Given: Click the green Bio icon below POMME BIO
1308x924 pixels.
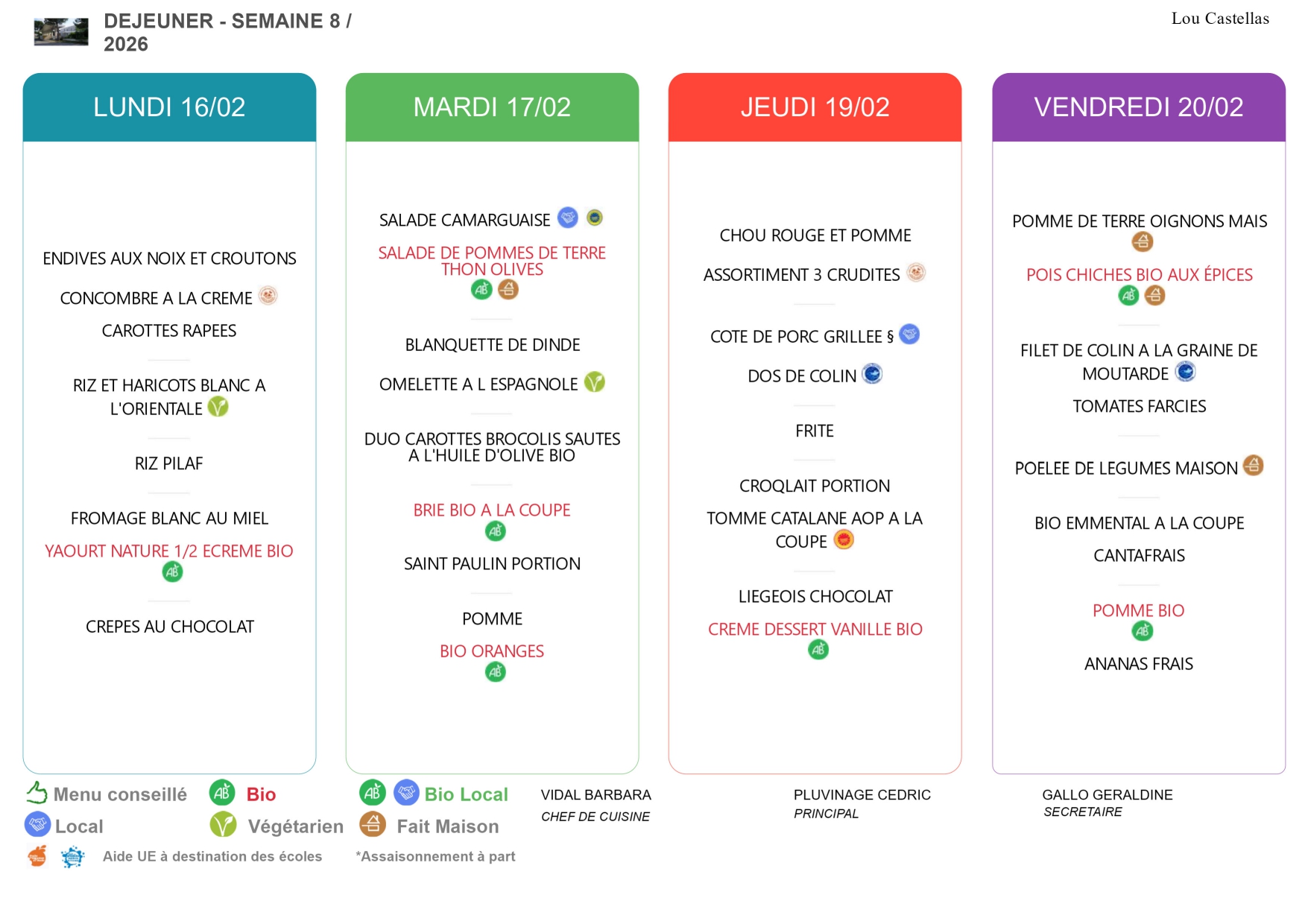Looking at the screenshot, I should [1142, 631].
